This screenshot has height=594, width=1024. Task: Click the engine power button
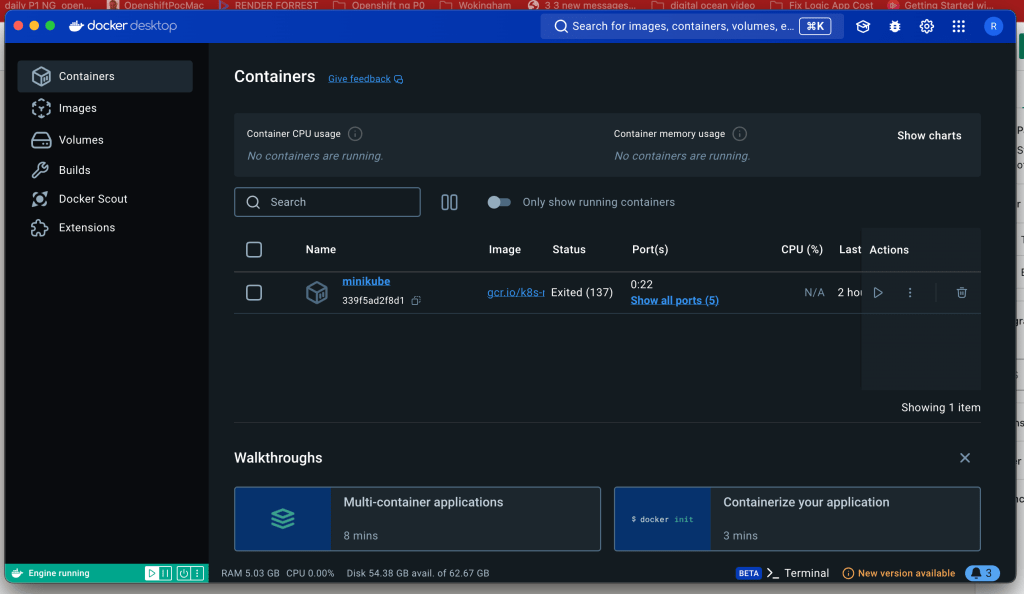click(184, 573)
